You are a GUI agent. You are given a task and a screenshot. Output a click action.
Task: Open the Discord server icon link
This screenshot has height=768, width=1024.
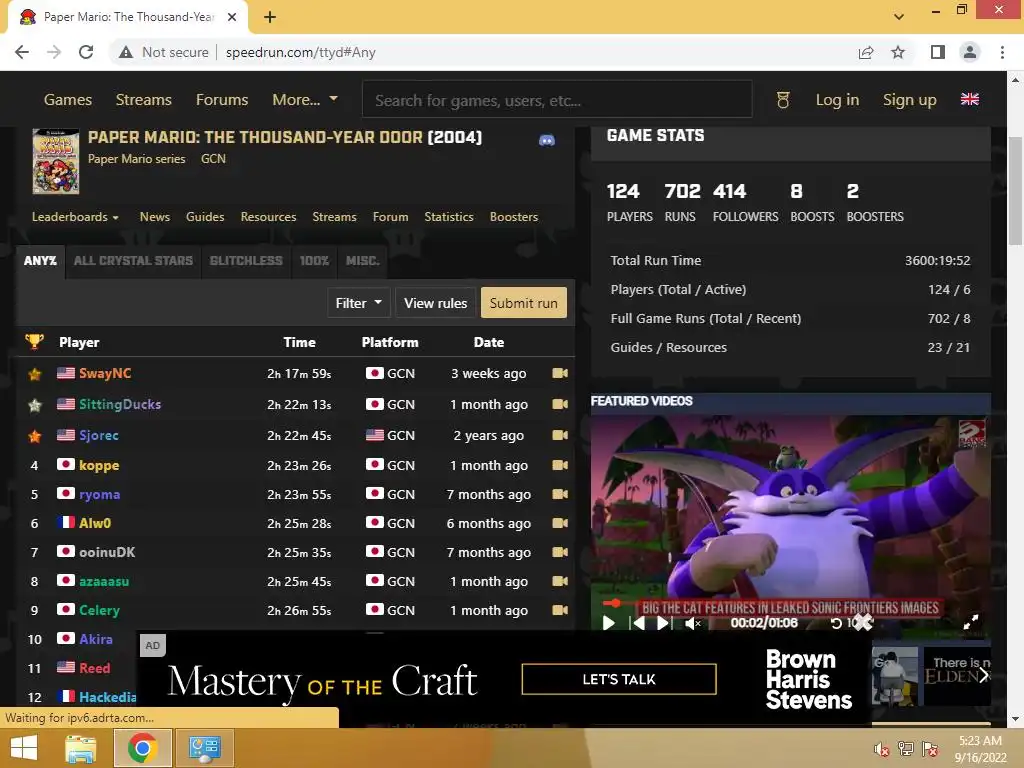[547, 140]
